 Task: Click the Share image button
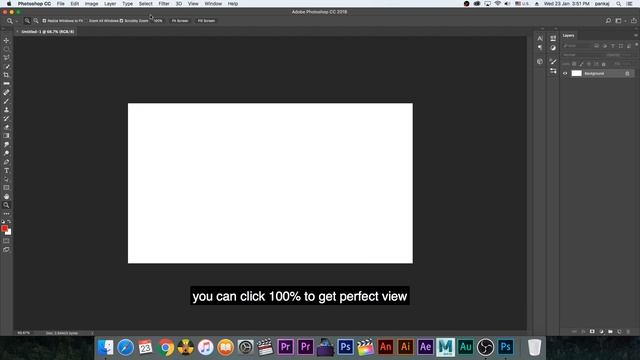point(634,20)
